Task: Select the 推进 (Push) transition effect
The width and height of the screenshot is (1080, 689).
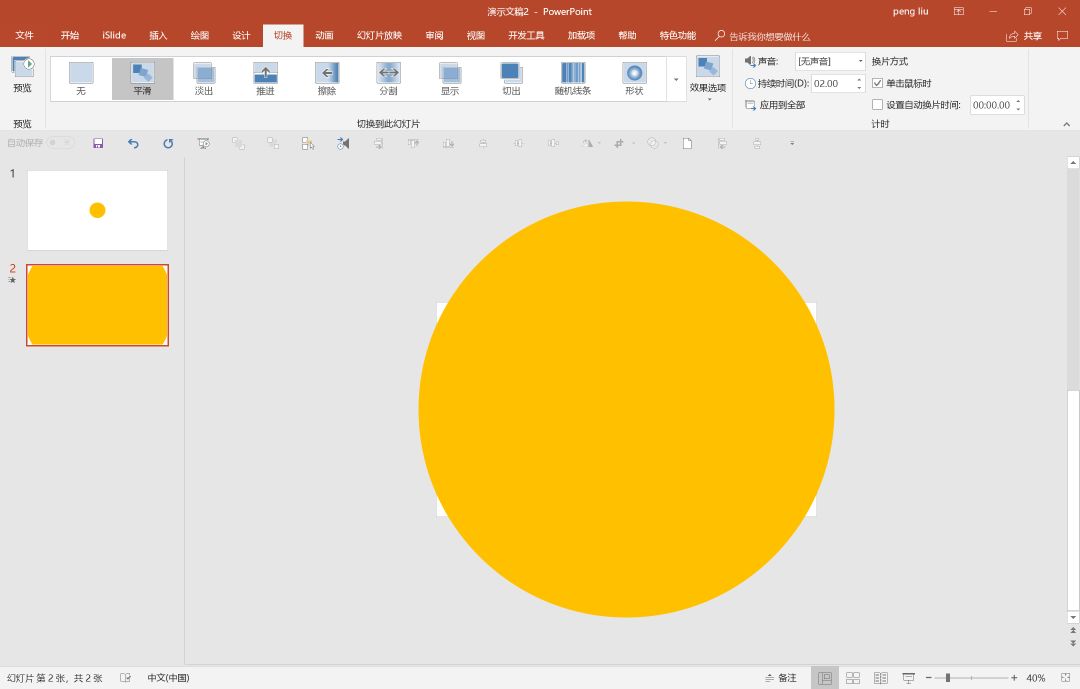Action: point(265,79)
